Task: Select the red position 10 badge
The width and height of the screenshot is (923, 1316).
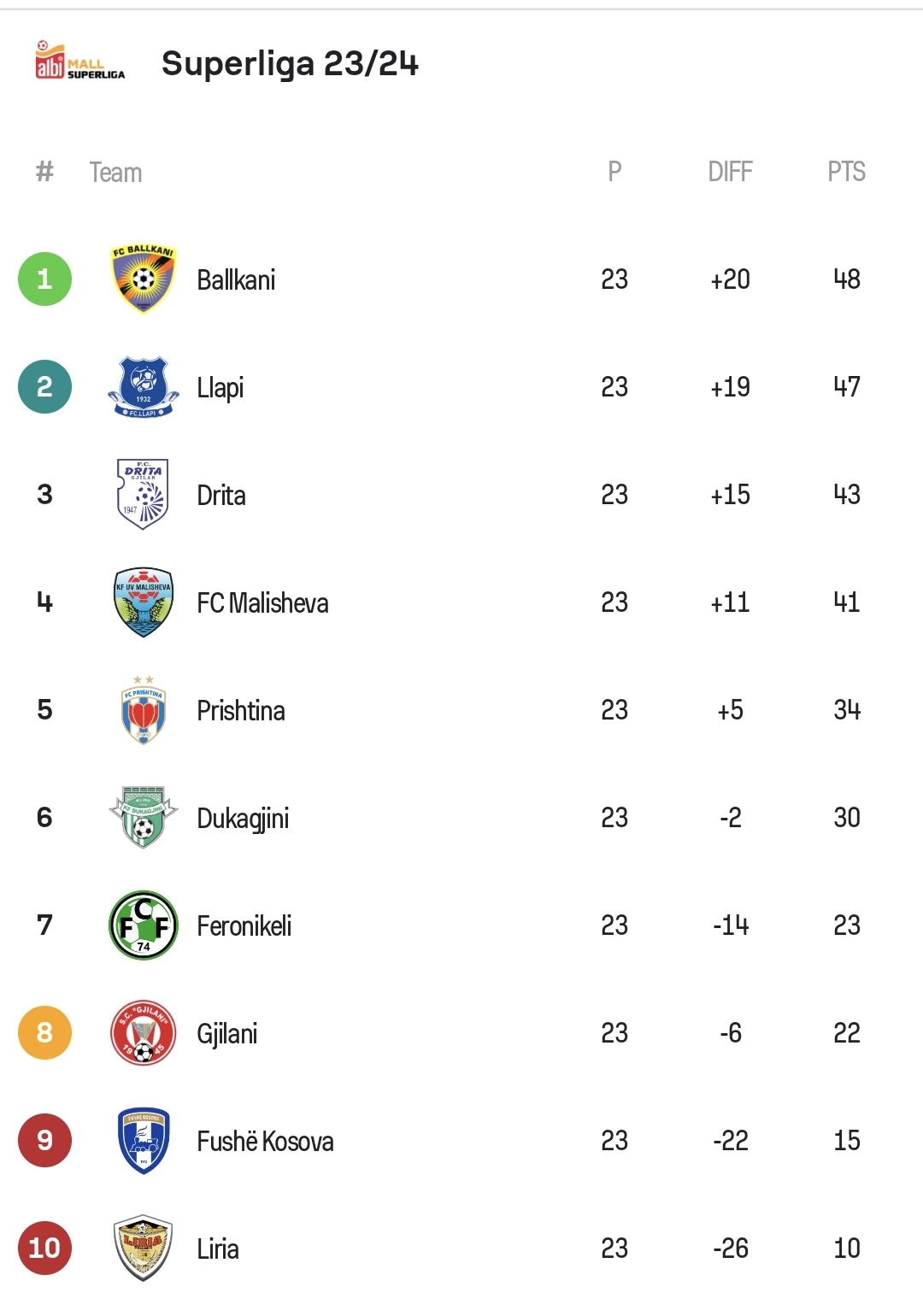Action: tap(44, 1248)
